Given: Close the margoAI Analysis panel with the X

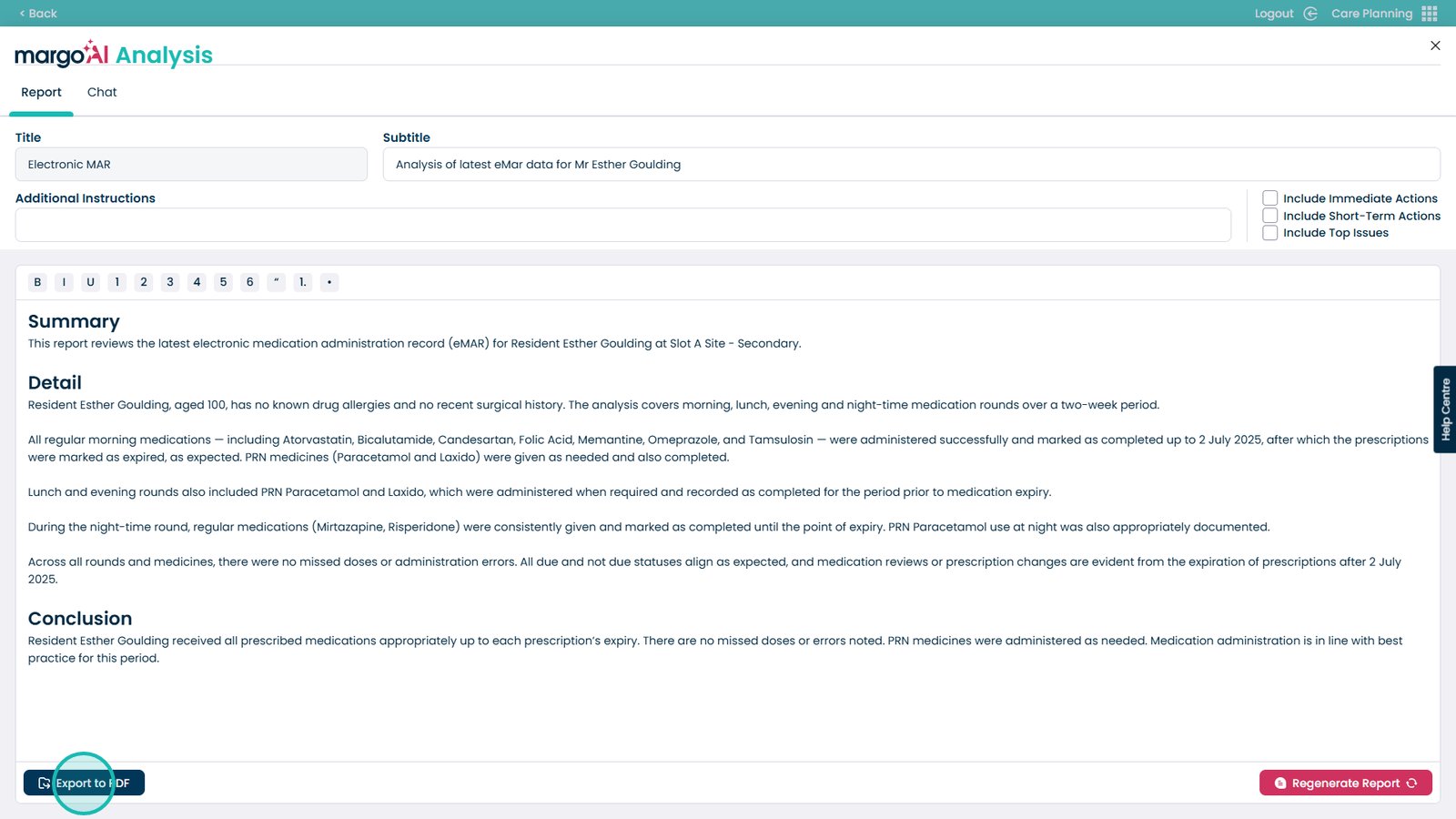Looking at the screenshot, I should coord(1435,45).
